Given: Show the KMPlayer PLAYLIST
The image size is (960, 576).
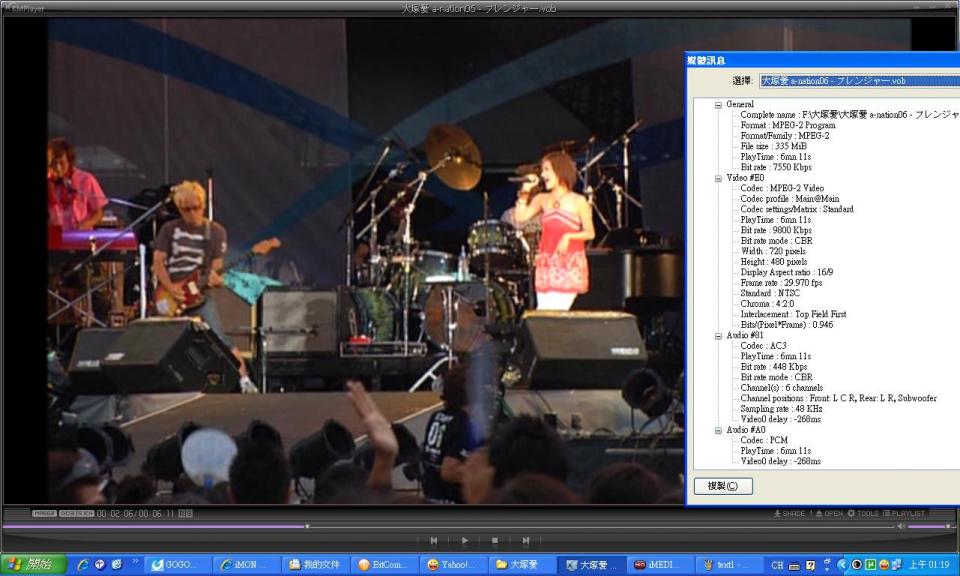Looking at the screenshot, I should [x=905, y=513].
